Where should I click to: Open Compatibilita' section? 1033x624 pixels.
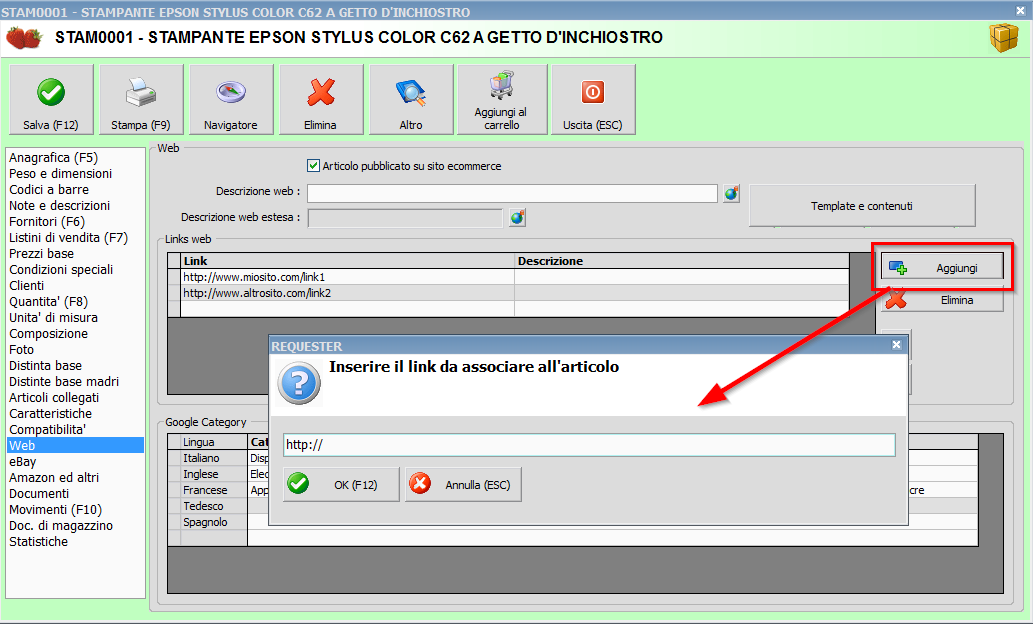point(47,430)
